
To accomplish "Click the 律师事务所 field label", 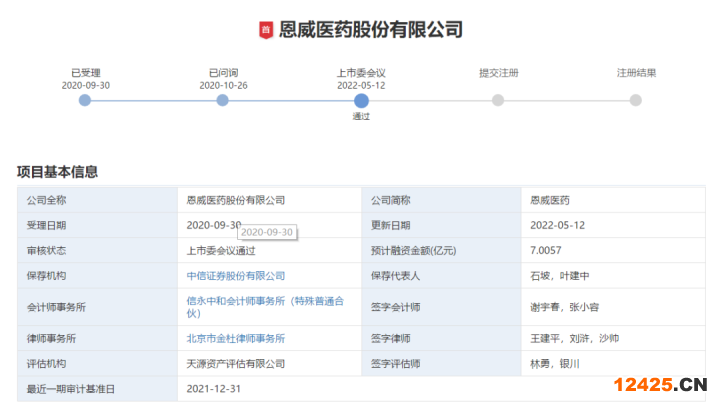I will coord(51,339).
